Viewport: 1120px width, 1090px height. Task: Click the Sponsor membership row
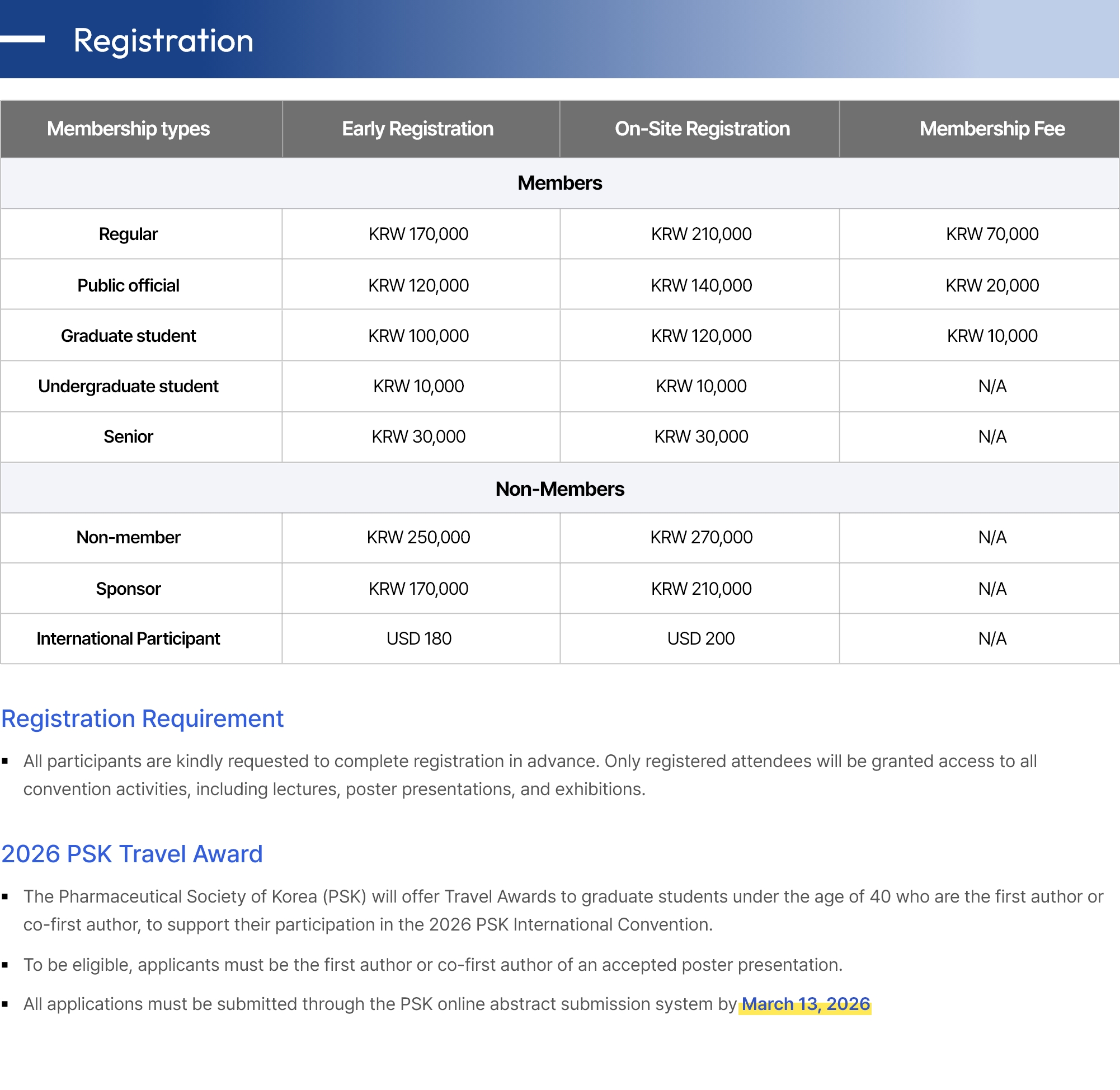[x=128, y=588]
